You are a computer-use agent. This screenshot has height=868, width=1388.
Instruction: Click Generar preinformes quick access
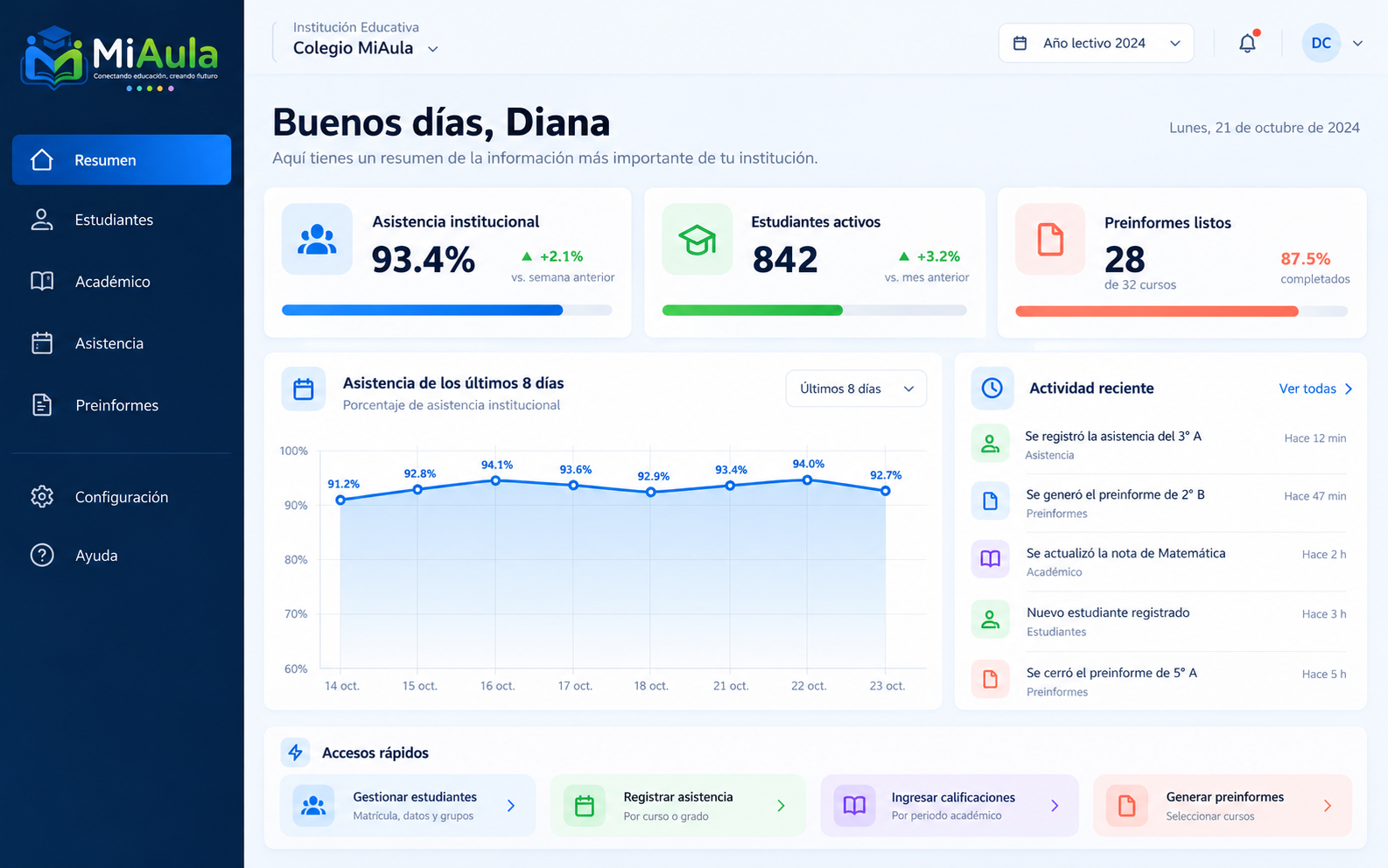point(1223,806)
